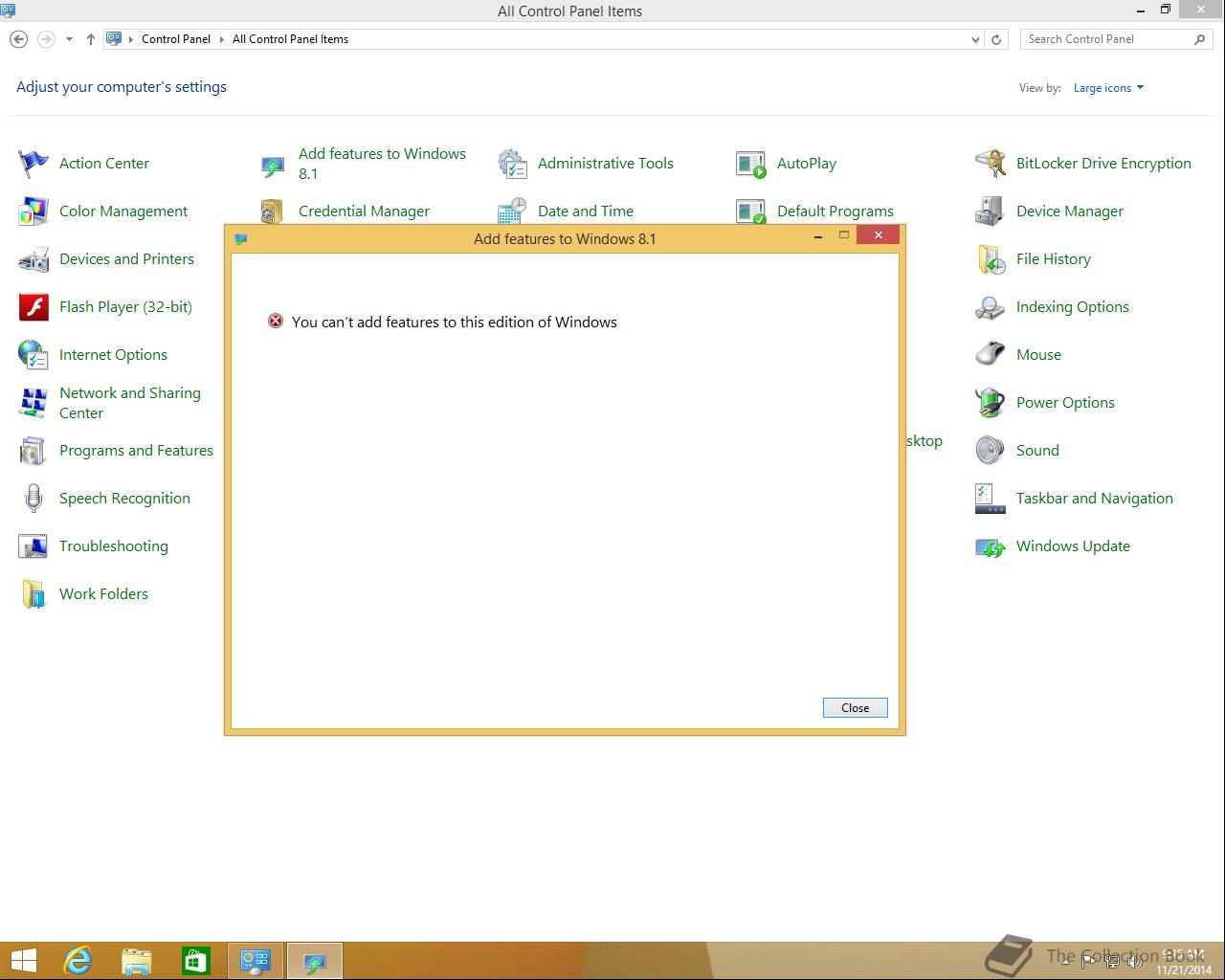This screenshot has height=980, width=1225.
Task: Open the File History folder icon
Action: coord(991,259)
